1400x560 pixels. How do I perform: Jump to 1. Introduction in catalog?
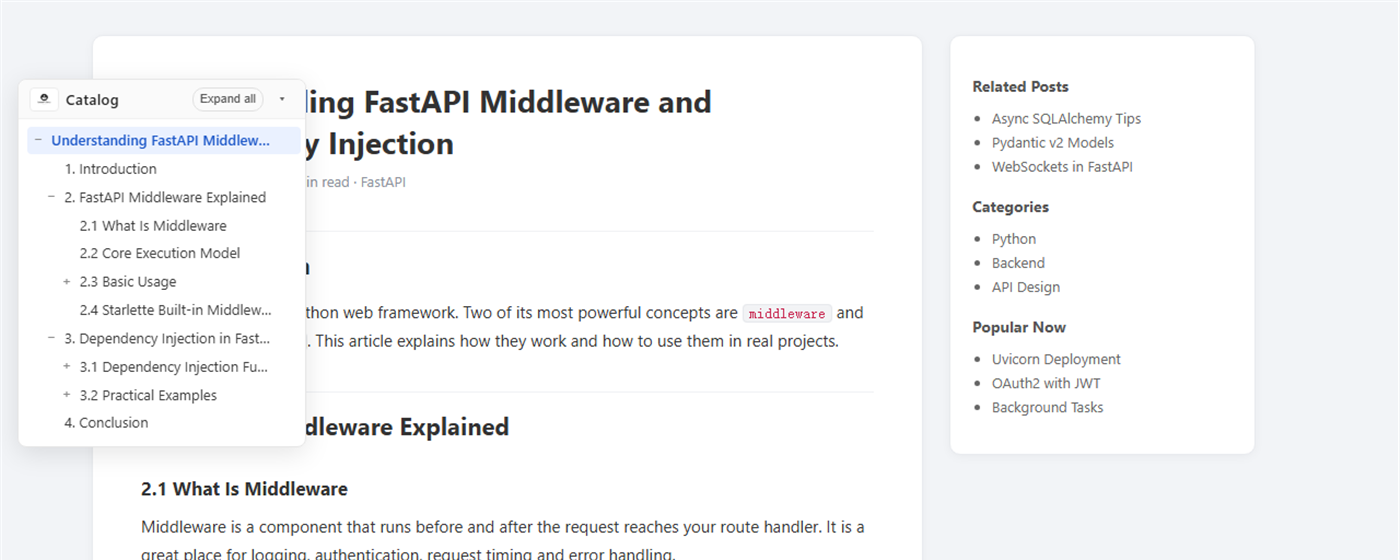pyautogui.click(x=110, y=169)
